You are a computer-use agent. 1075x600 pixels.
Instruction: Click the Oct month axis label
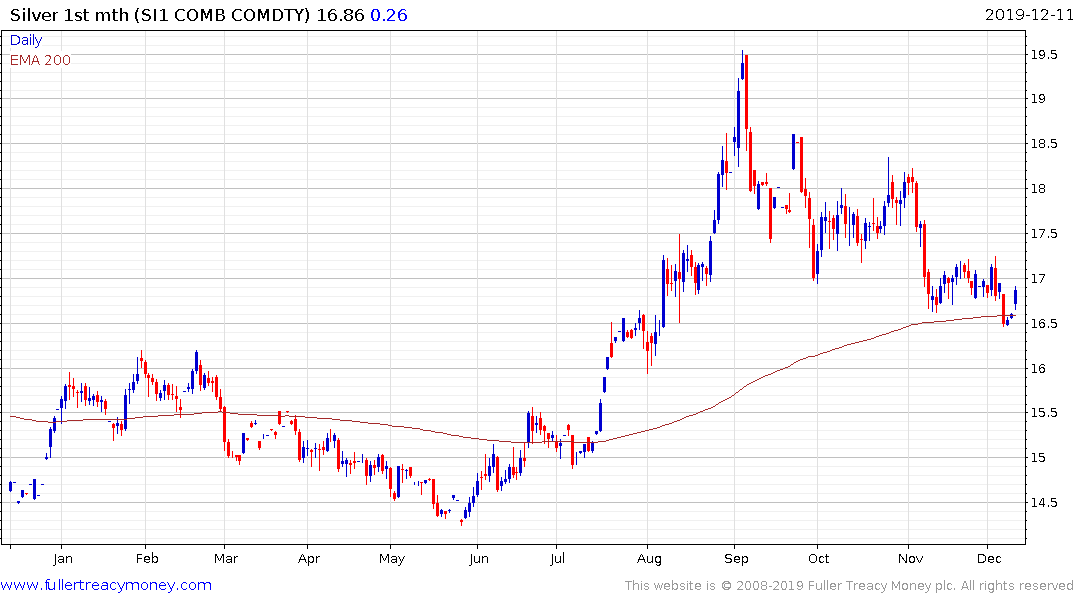(x=819, y=559)
